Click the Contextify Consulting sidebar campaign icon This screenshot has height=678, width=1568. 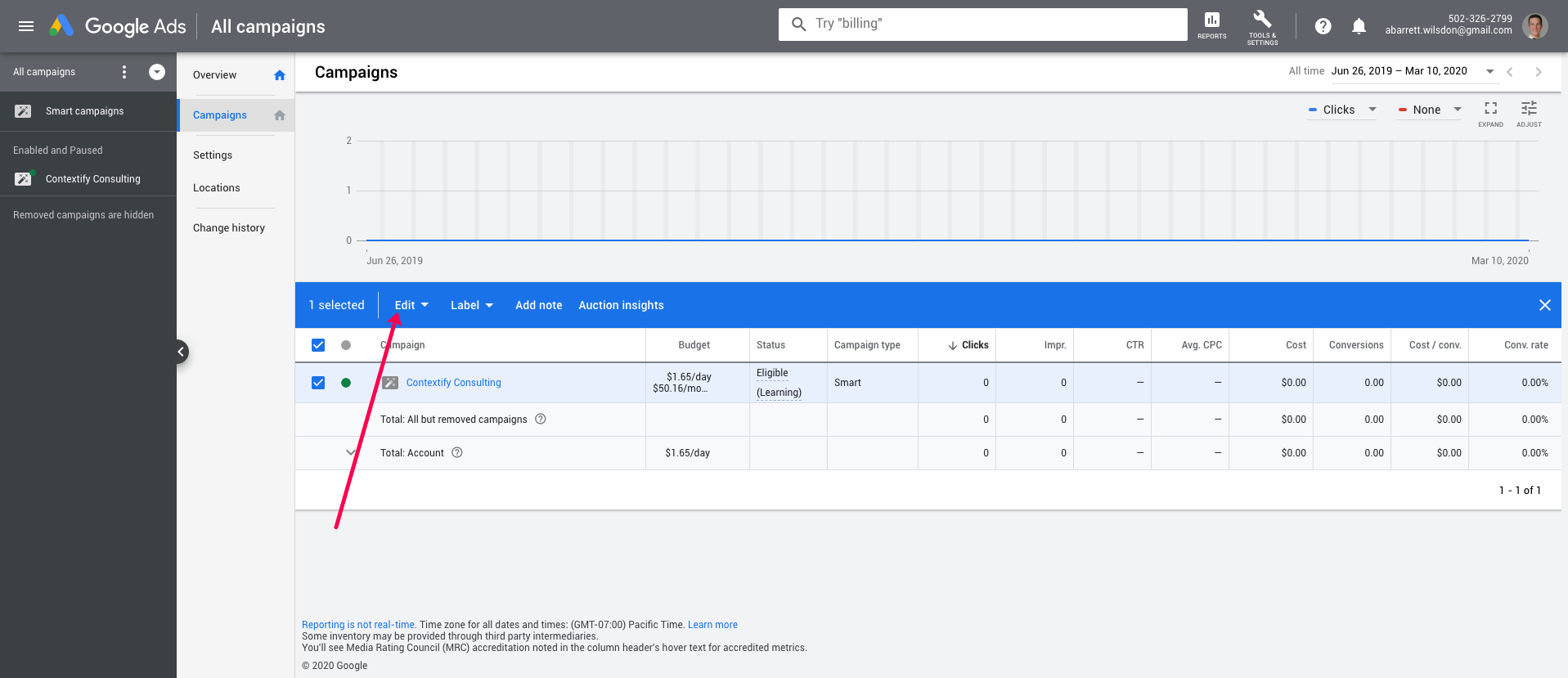click(x=23, y=178)
